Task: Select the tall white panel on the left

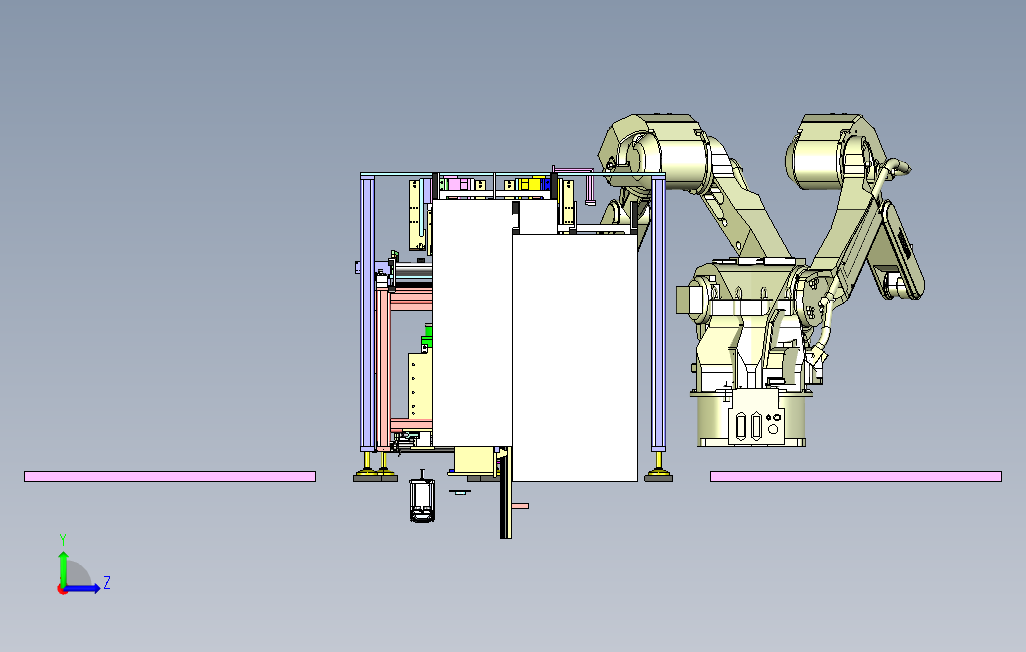Action: pos(472,323)
